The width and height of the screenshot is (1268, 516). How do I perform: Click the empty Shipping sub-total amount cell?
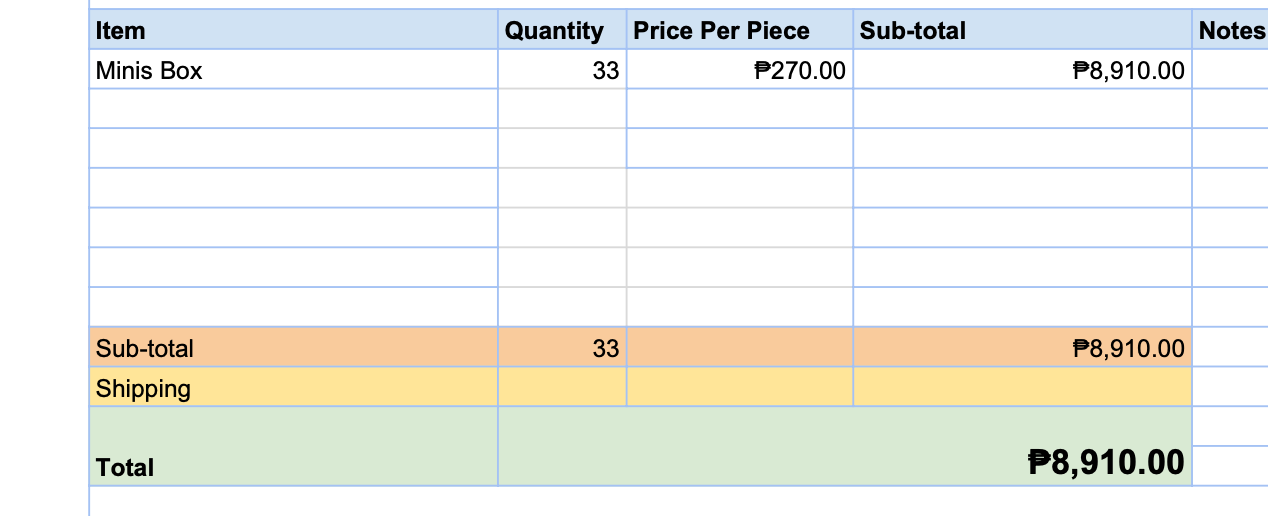click(x=1022, y=388)
